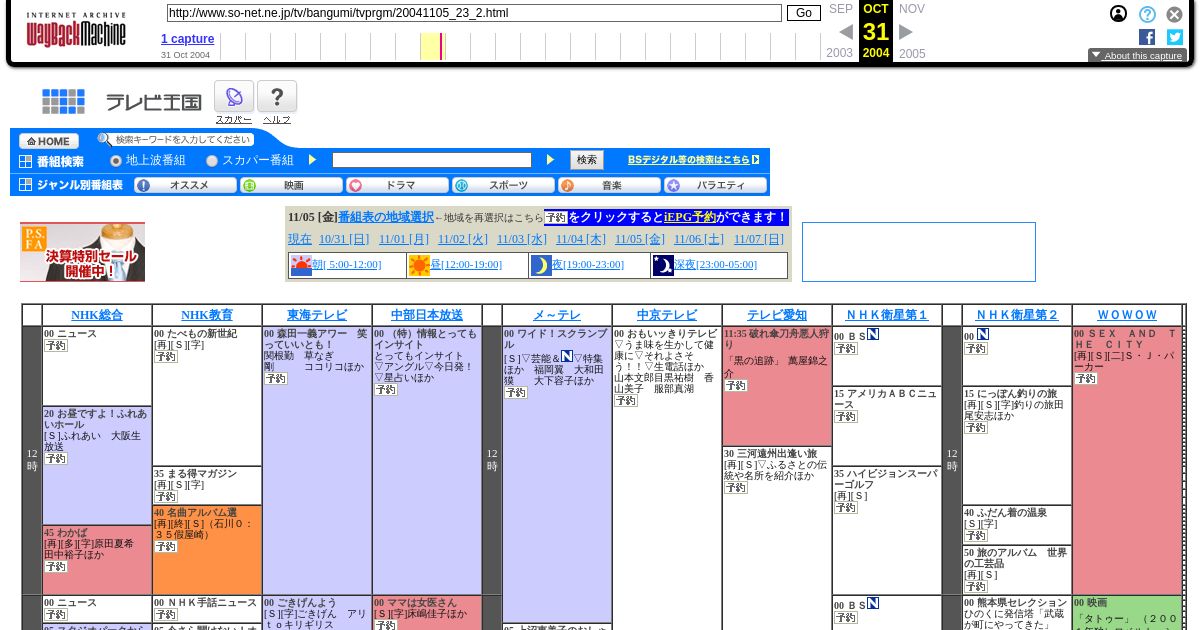Go to previous capture arrow
Viewport: 1200px width, 630px height.
coord(846,32)
